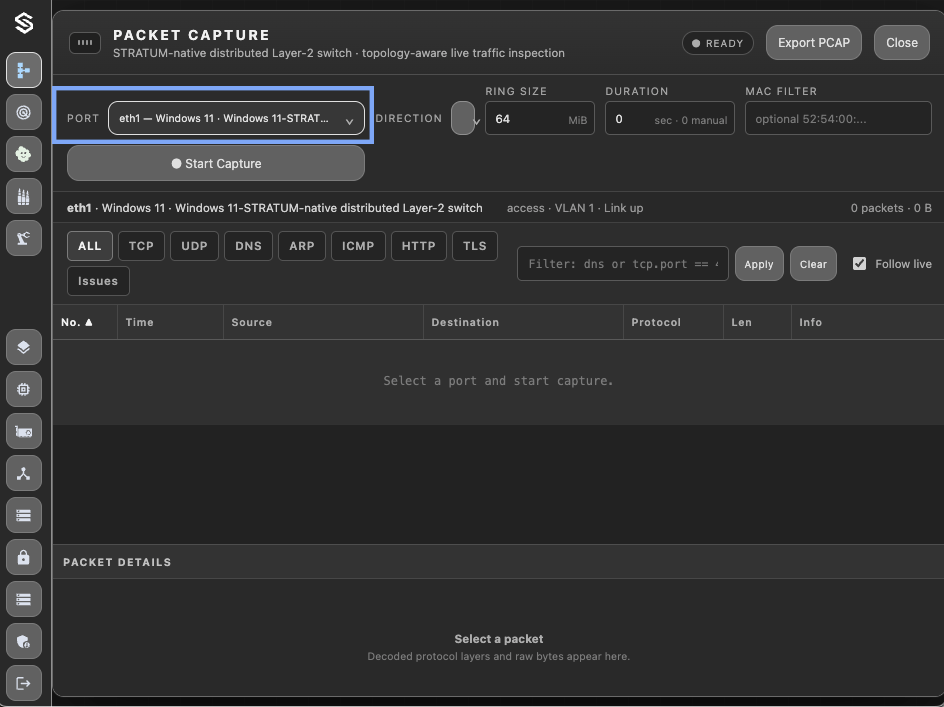Image resolution: width=944 pixels, height=707 pixels.
Task: Open the server stack icon above the lock
Action: pos(24,515)
